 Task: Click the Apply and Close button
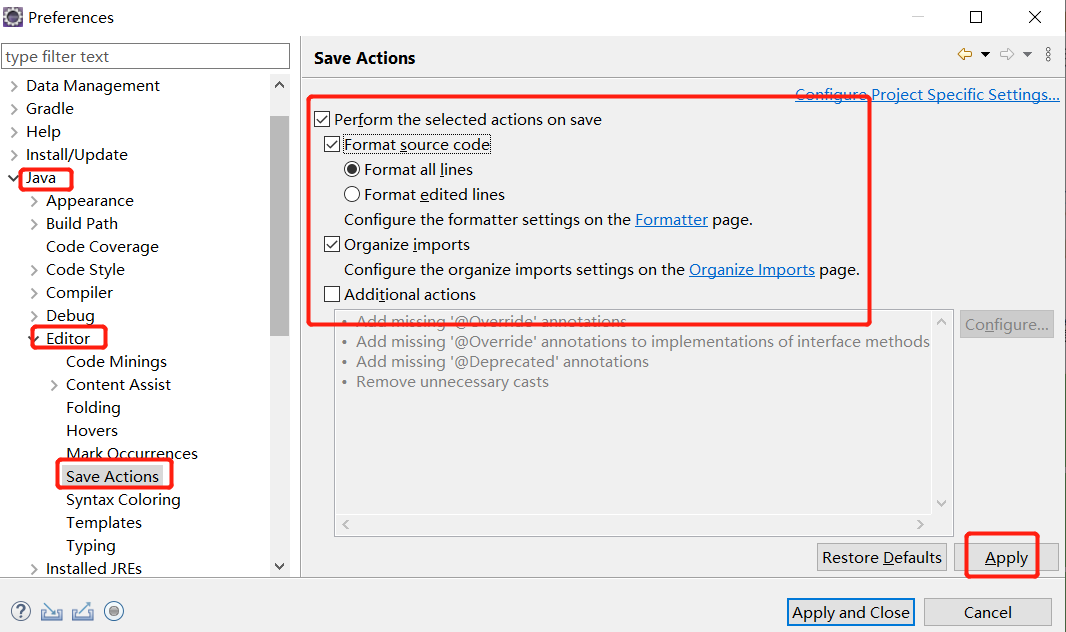pos(850,612)
